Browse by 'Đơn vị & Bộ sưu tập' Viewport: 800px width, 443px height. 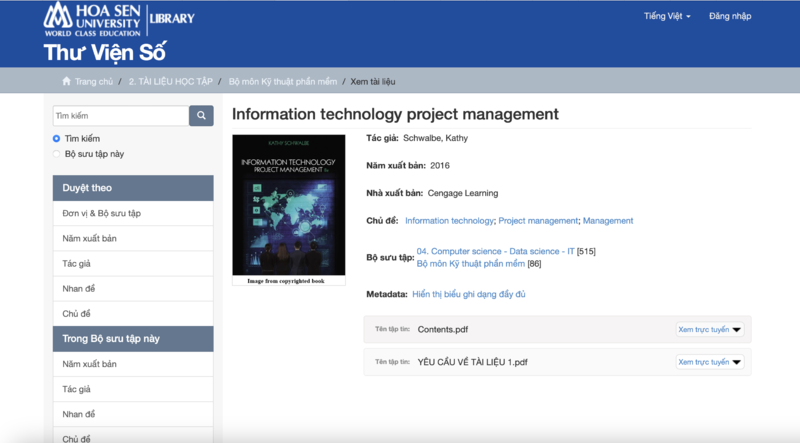point(97,213)
